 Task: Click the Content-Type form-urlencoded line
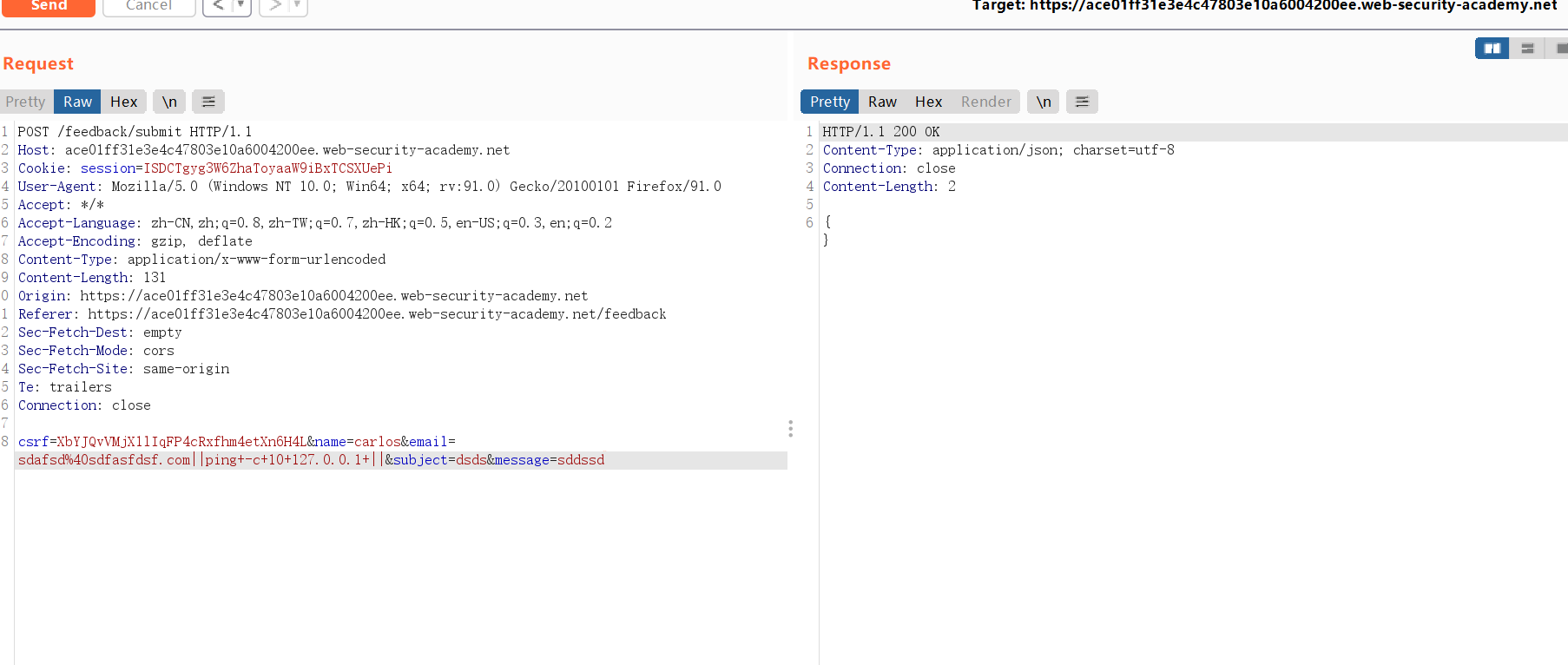point(201,260)
